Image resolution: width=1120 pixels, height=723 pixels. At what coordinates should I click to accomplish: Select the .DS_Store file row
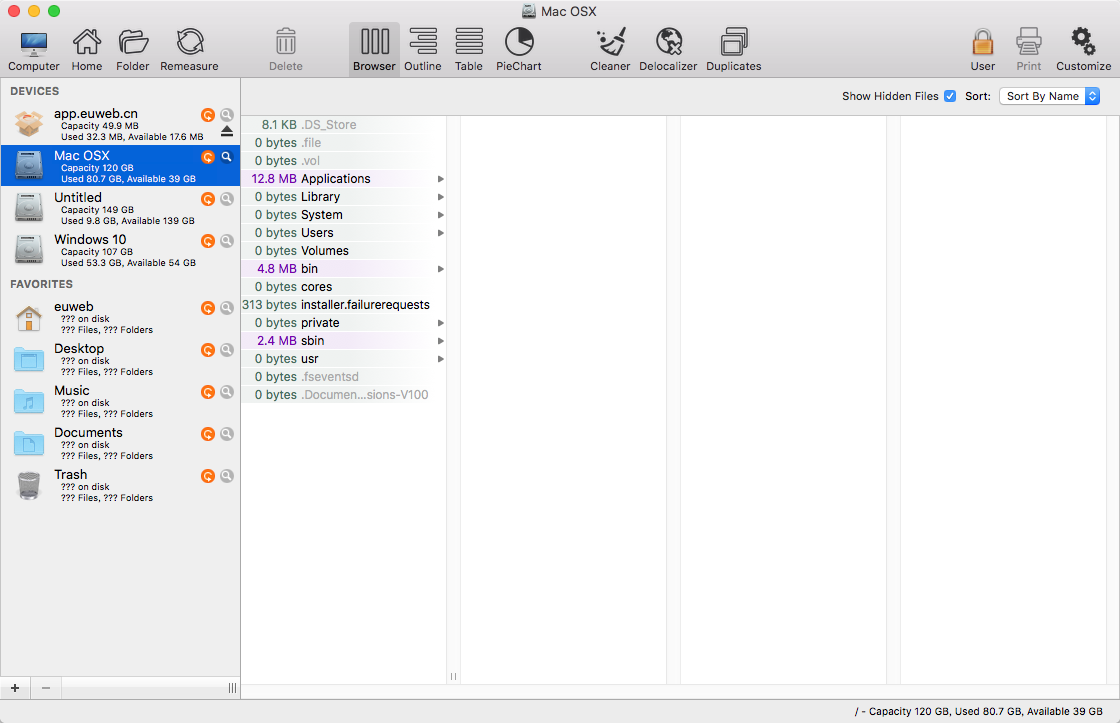point(344,124)
